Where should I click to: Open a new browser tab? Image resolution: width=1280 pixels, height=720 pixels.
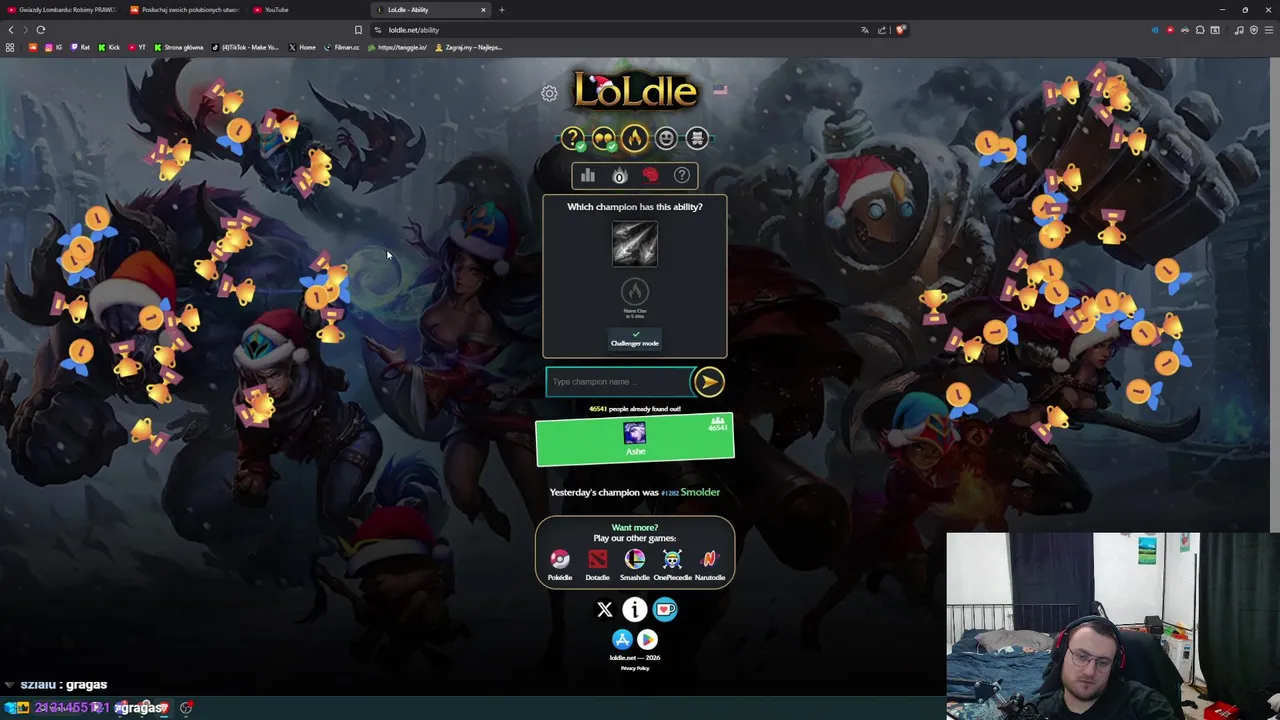[x=502, y=10]
